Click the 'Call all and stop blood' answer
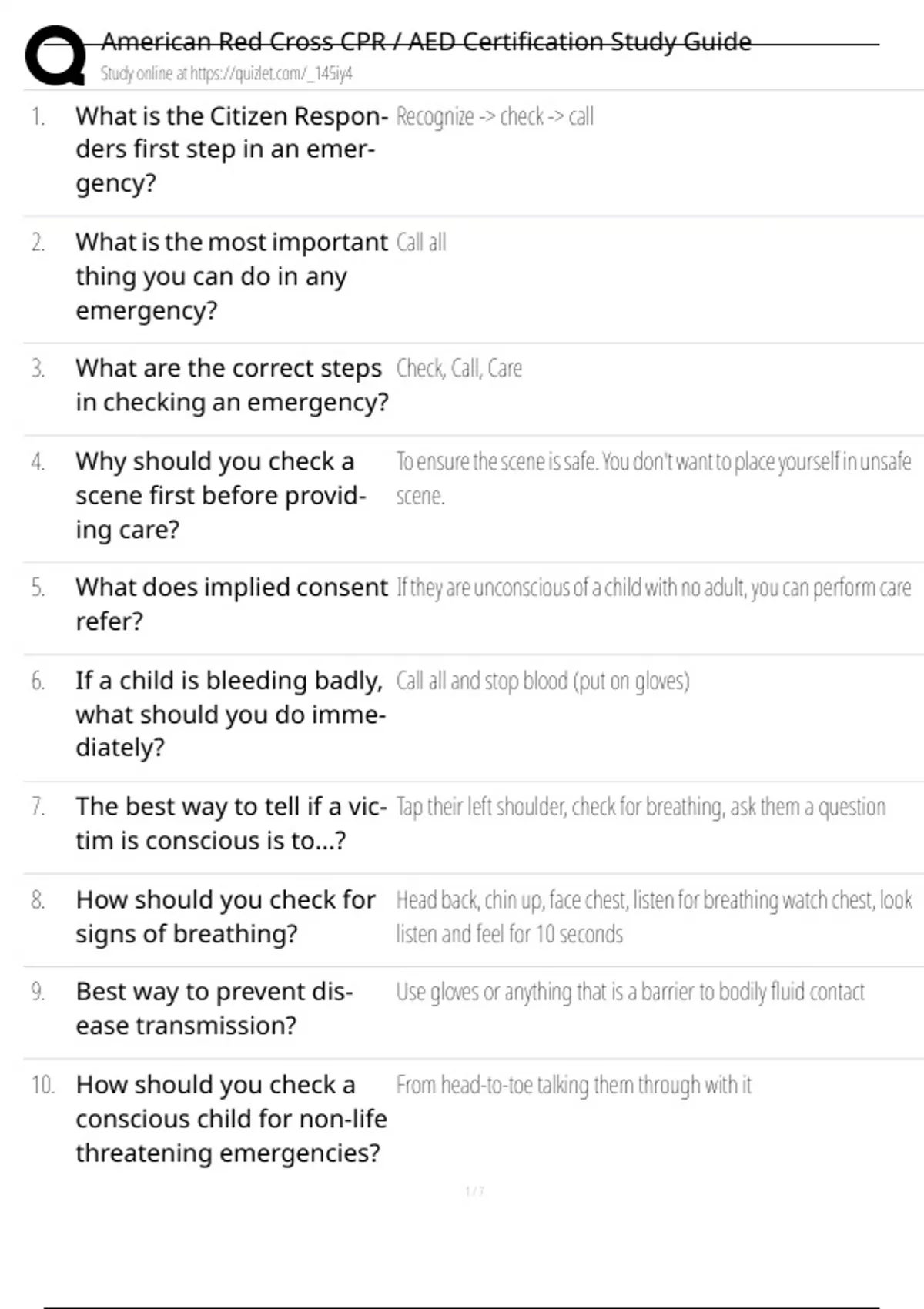 542,681
